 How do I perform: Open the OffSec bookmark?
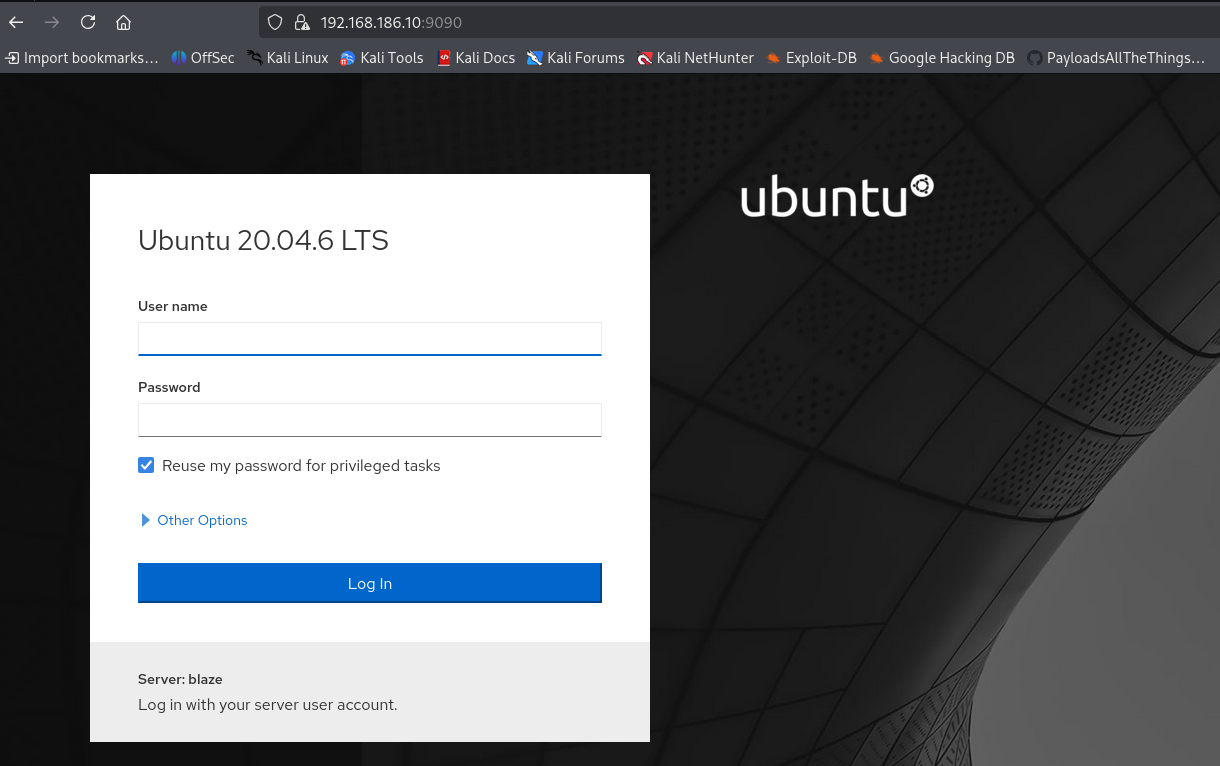pos(202,58)
